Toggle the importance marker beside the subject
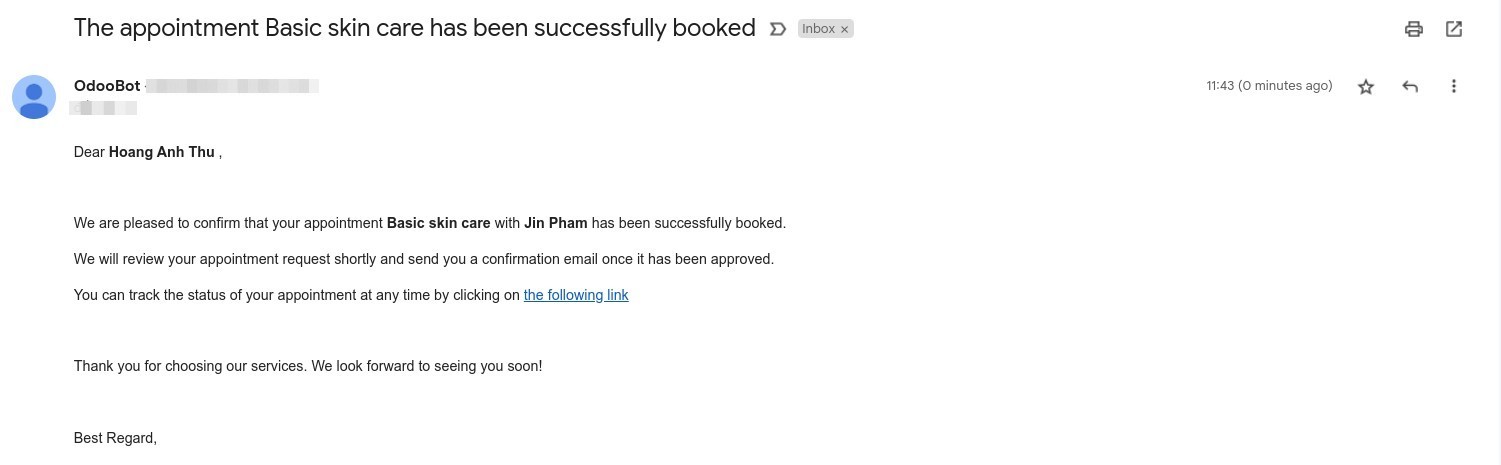Viewport: 1501px width, 465px height. point(777,29)
